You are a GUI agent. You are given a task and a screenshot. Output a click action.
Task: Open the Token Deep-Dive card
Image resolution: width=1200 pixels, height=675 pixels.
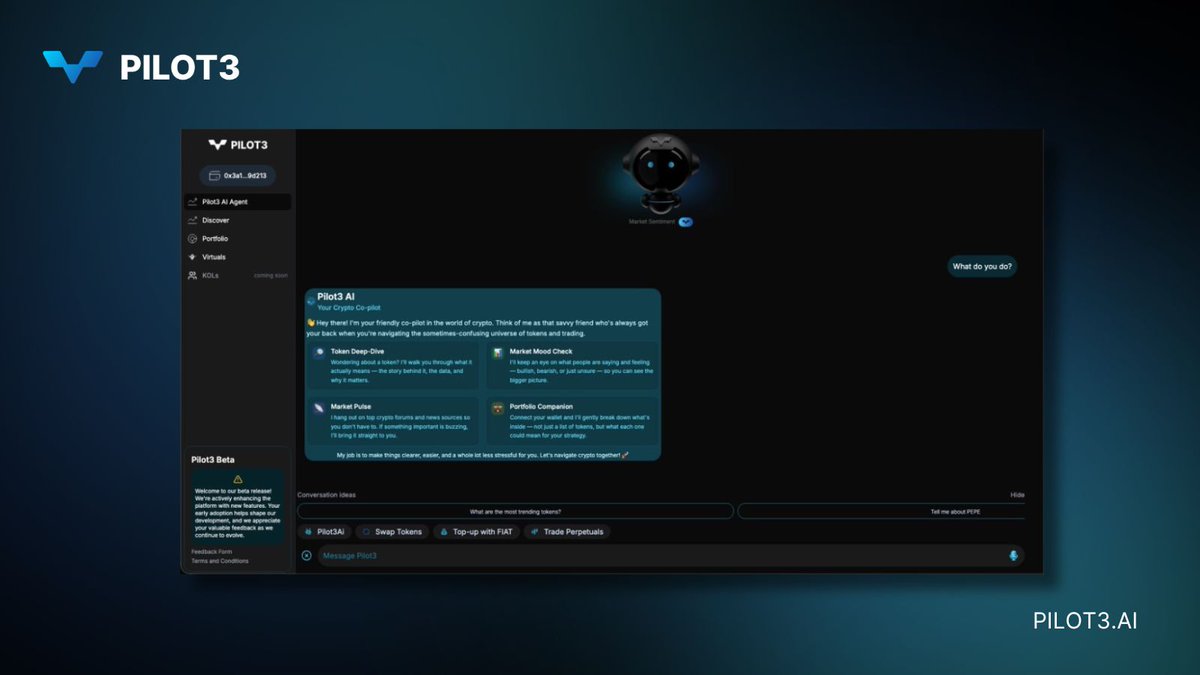tap(394, 366)
